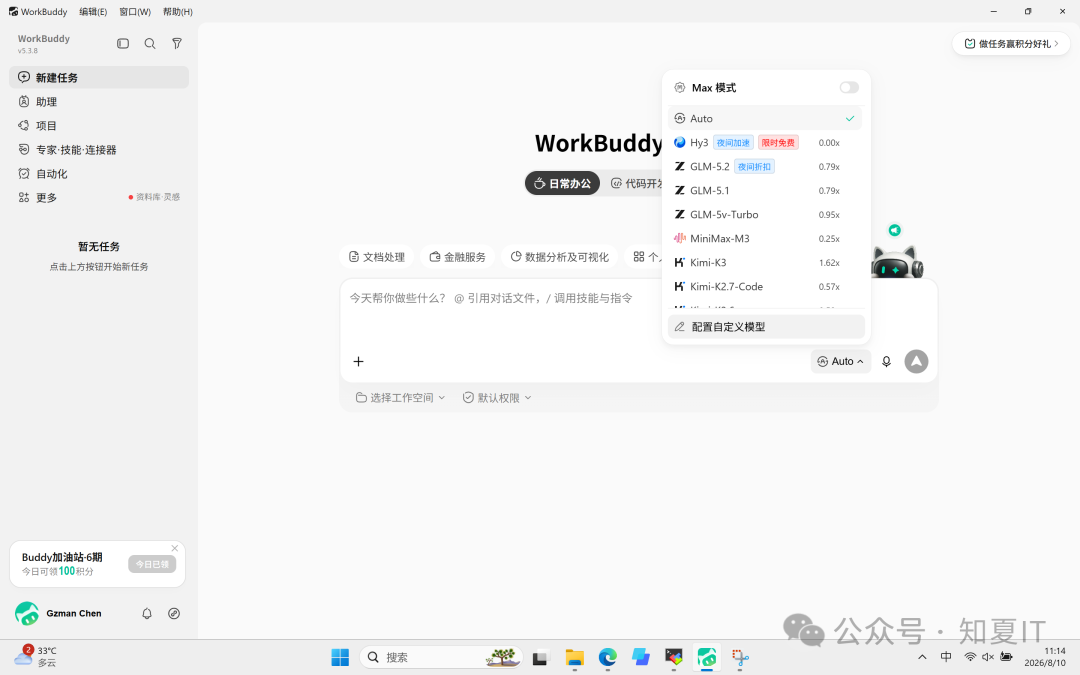This screenshot has height=675, width=1080.
Task: Close the Buddy加油站 card
Action: tap(175, 548)
